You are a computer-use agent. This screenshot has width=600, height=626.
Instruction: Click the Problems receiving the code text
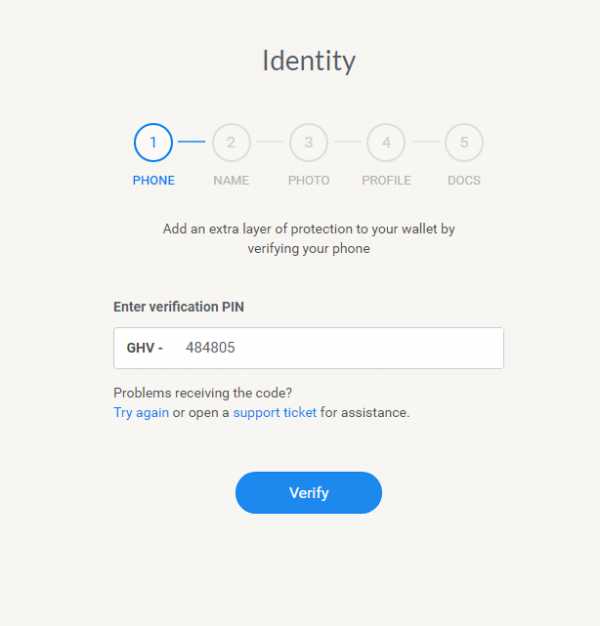click(202, 393)
